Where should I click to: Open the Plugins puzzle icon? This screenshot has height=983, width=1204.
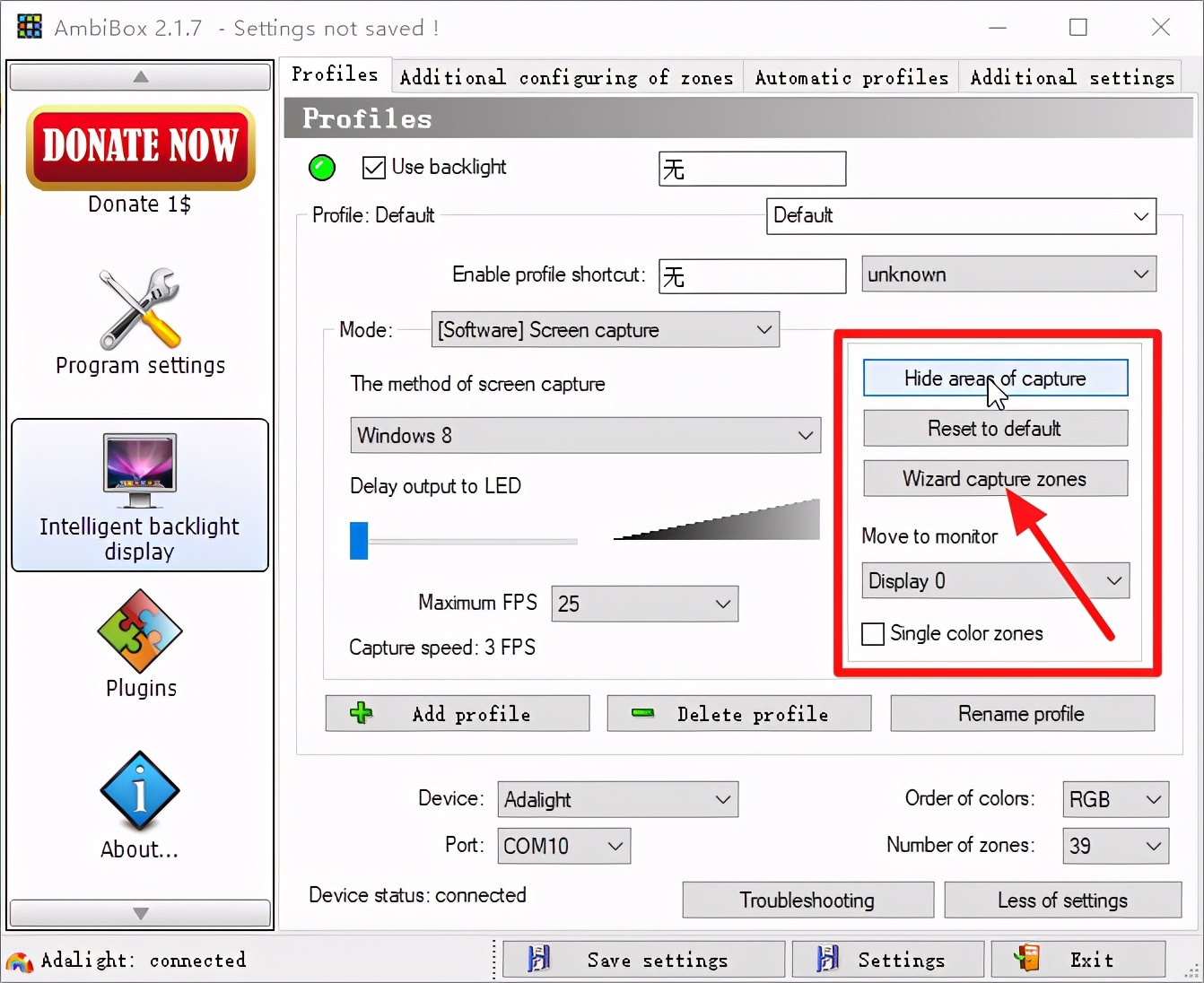[x=140, y=631]
